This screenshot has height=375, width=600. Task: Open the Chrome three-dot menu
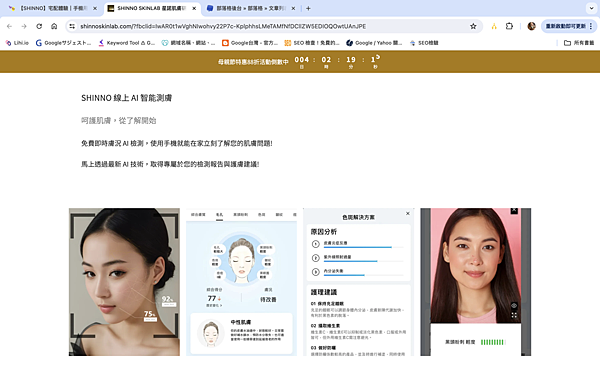pyautogui.click(x=591, y=26)
